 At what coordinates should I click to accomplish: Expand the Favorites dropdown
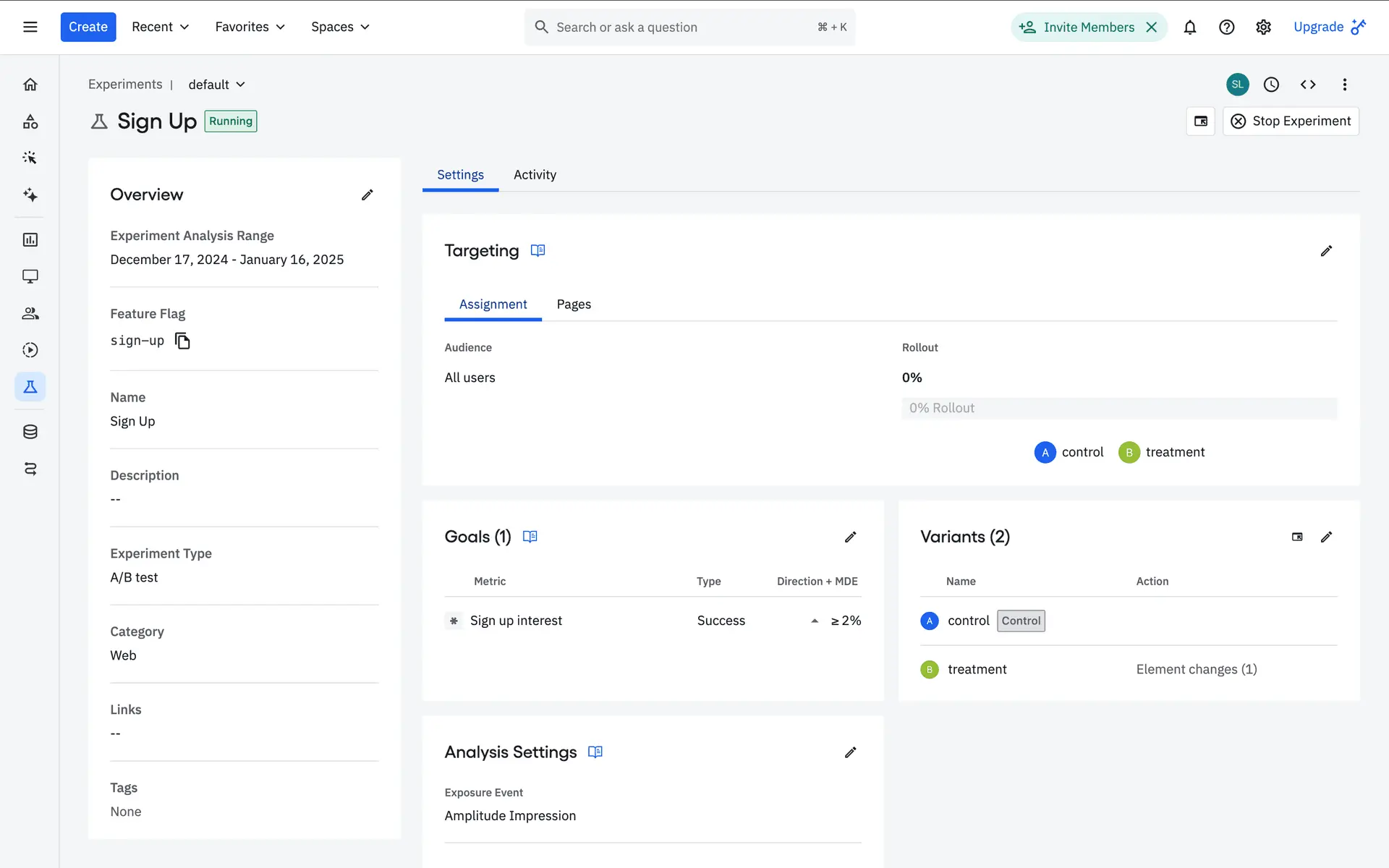[250, 27]
